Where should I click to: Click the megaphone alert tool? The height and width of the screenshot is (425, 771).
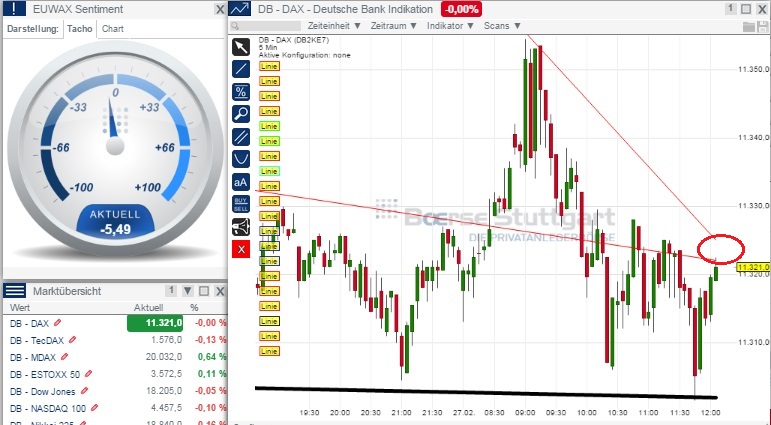pyautogui.click(x=241, y=227)
